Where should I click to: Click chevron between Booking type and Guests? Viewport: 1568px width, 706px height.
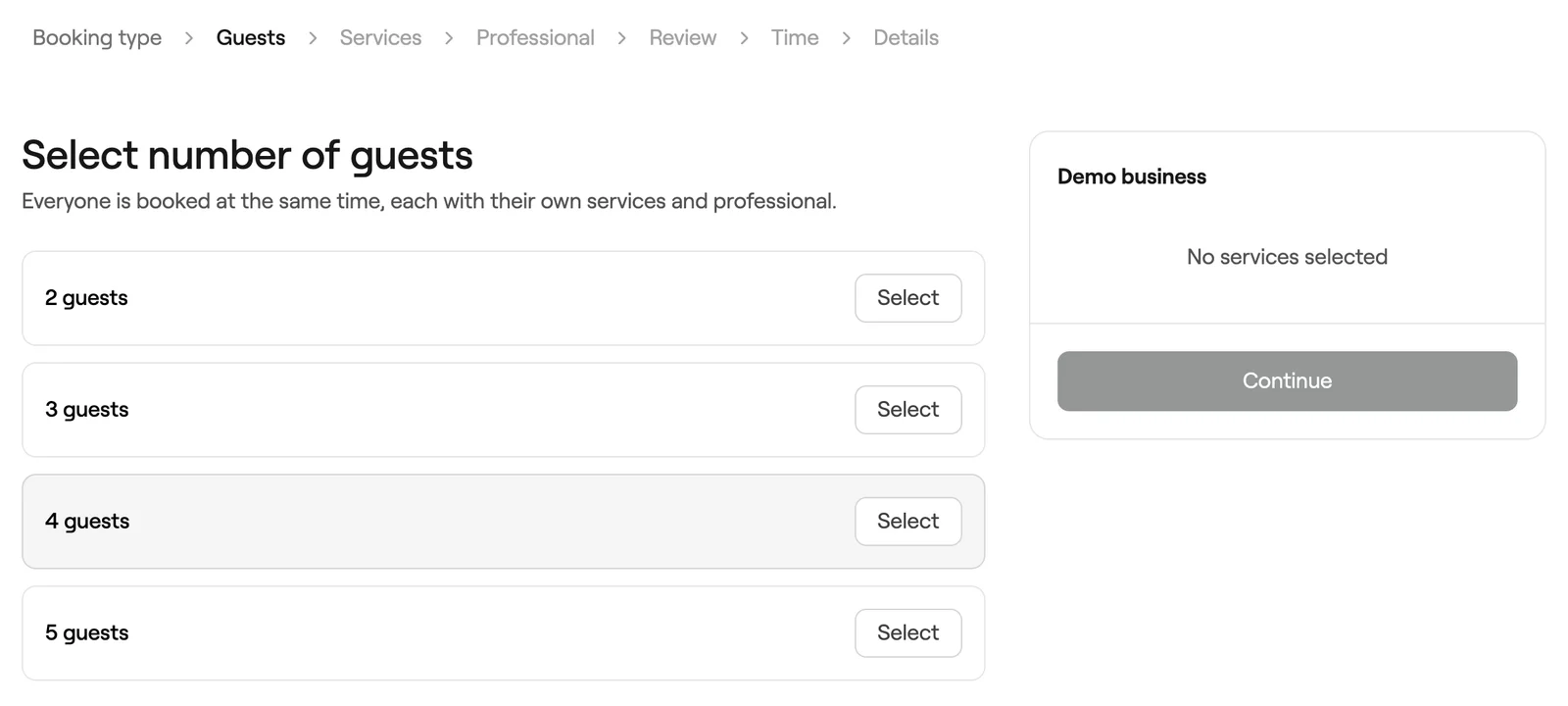[x=189, y=38]
